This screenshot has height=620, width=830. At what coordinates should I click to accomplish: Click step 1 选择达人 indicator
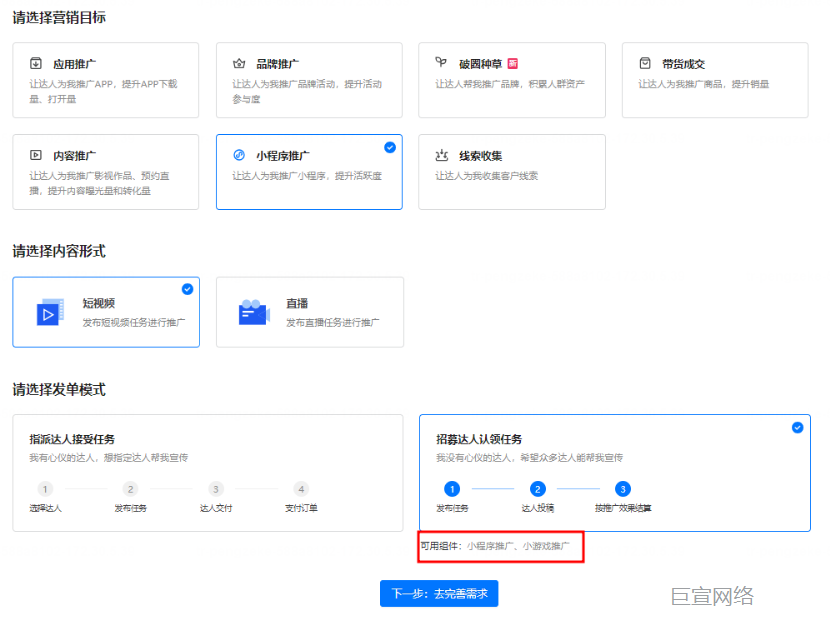(45, 489)
